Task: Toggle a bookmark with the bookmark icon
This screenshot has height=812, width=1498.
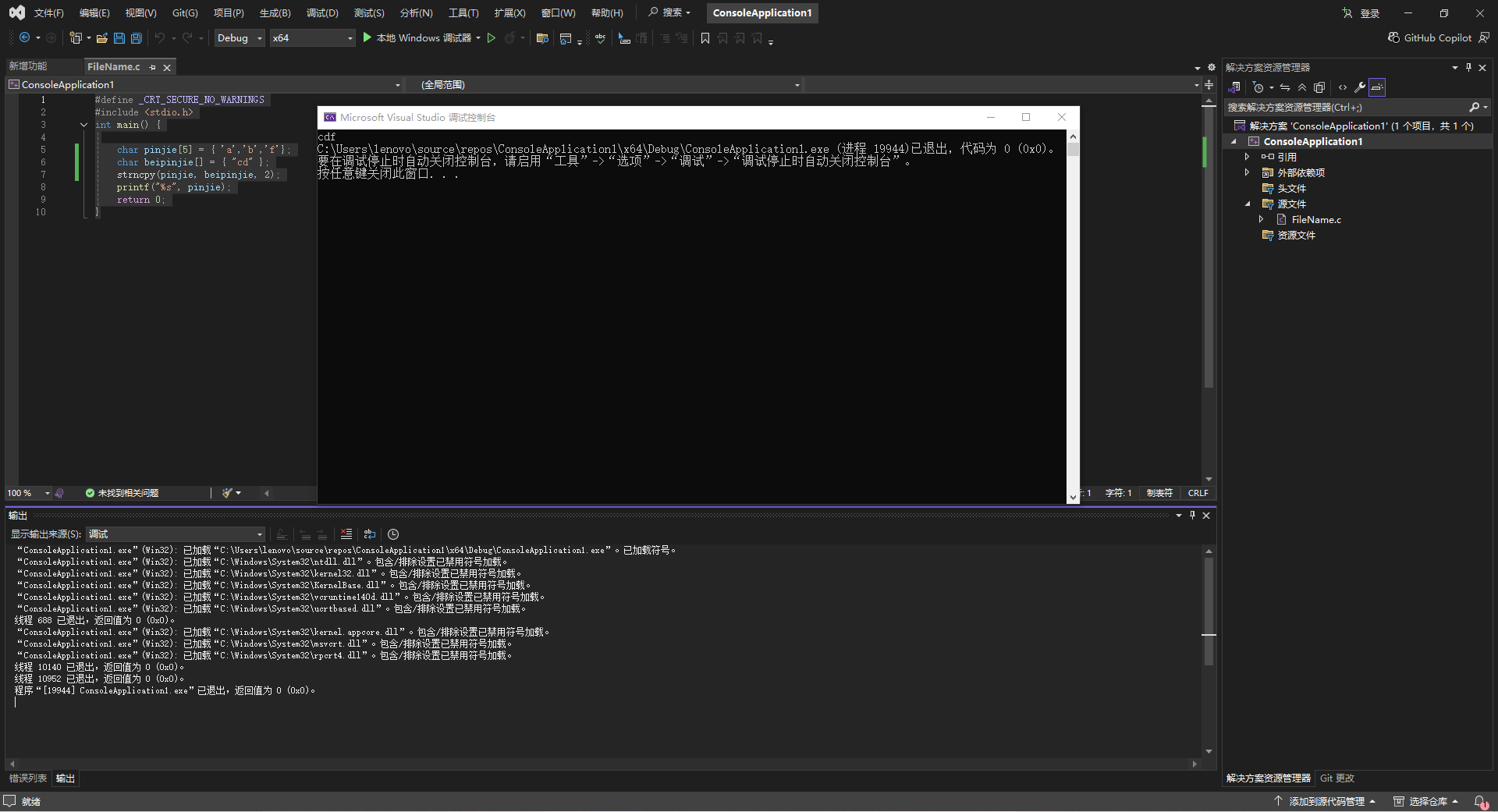Action: tap(705, 37)
